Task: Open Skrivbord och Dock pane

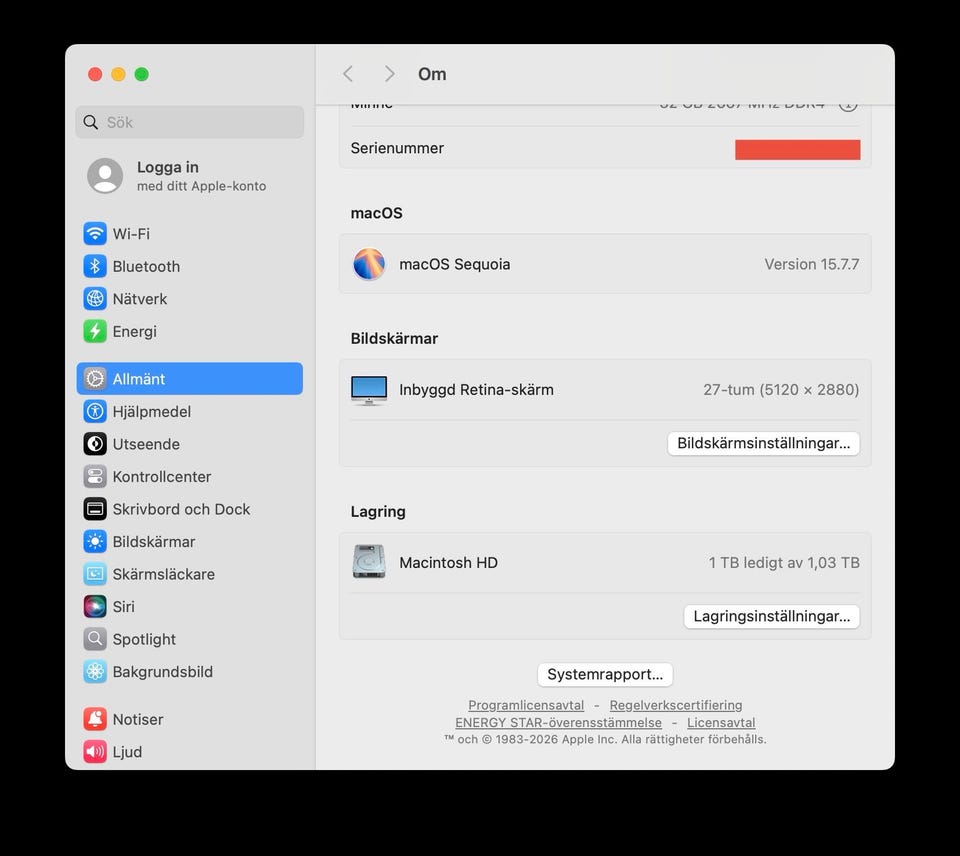Action: pyautogui.click(x=190, y=509)
